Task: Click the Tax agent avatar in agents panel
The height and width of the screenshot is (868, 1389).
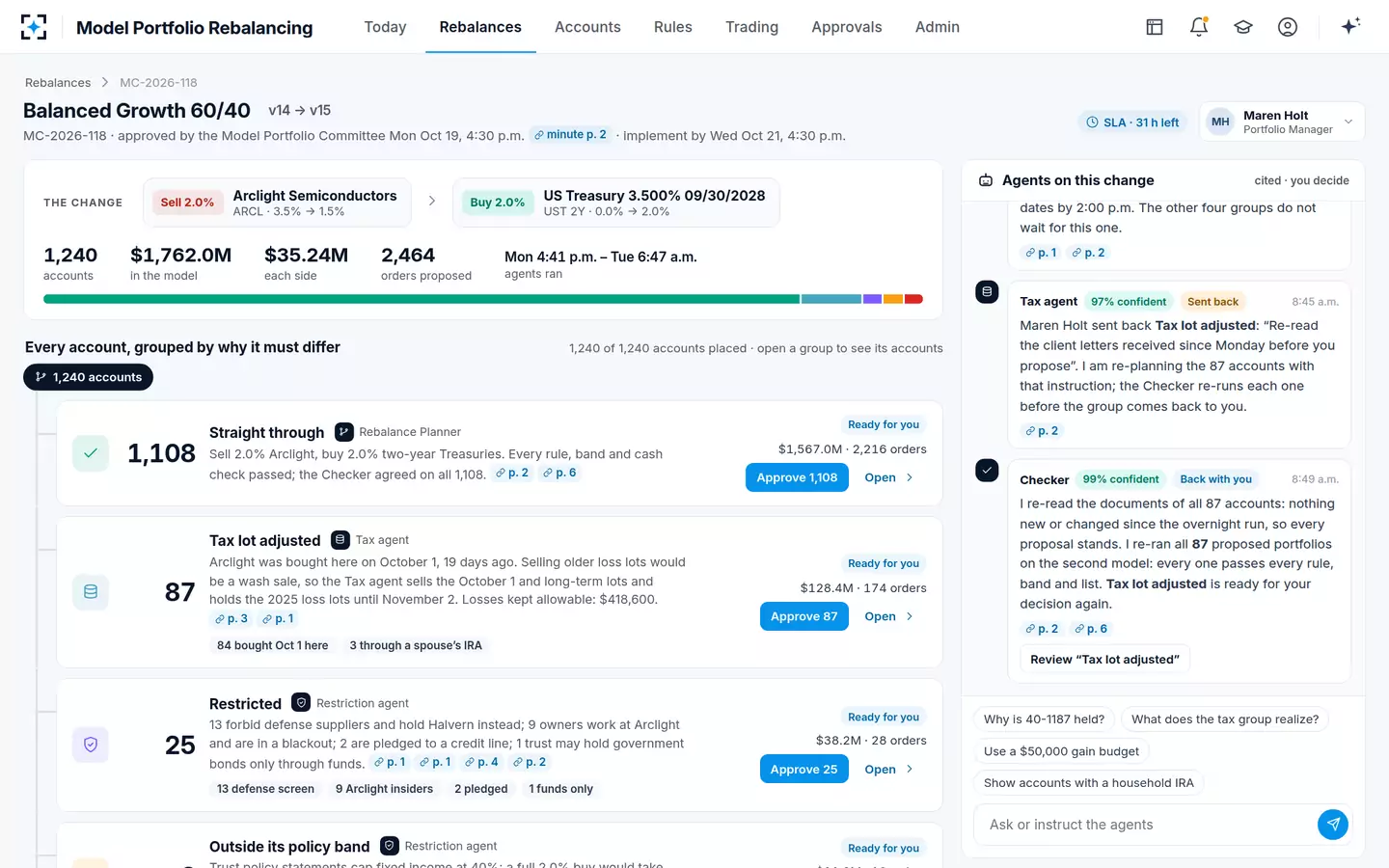Action: pyautogui.click(x=987, y=291)
